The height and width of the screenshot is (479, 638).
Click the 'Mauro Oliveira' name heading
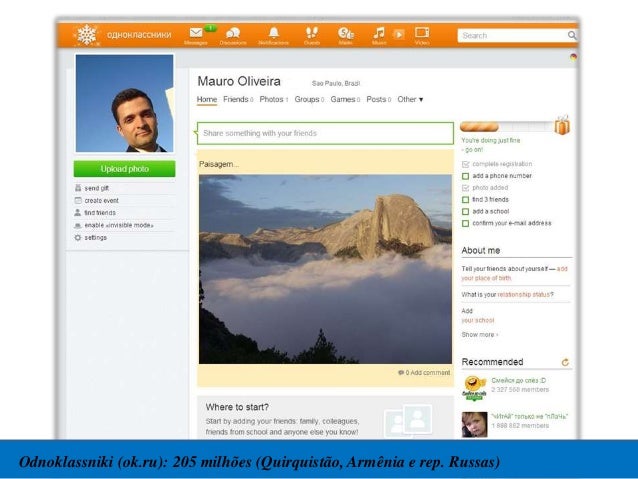(239, 81)
